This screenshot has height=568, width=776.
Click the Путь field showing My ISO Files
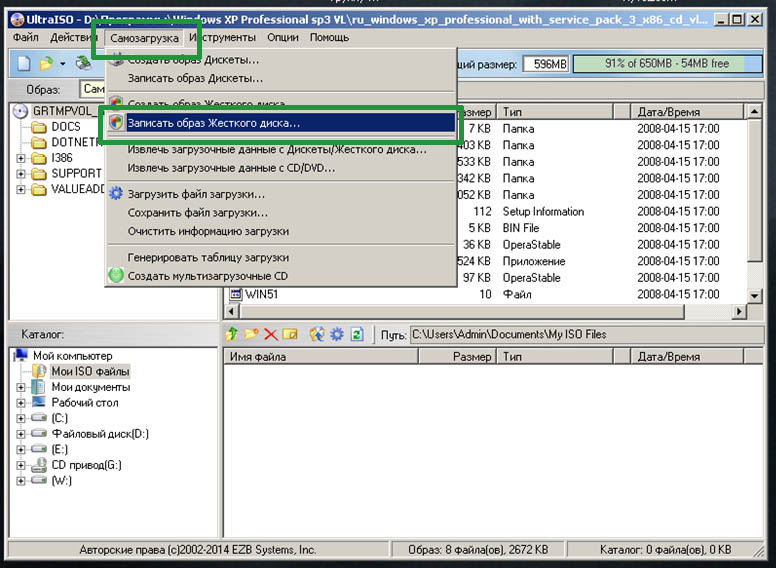pos(585,335)
